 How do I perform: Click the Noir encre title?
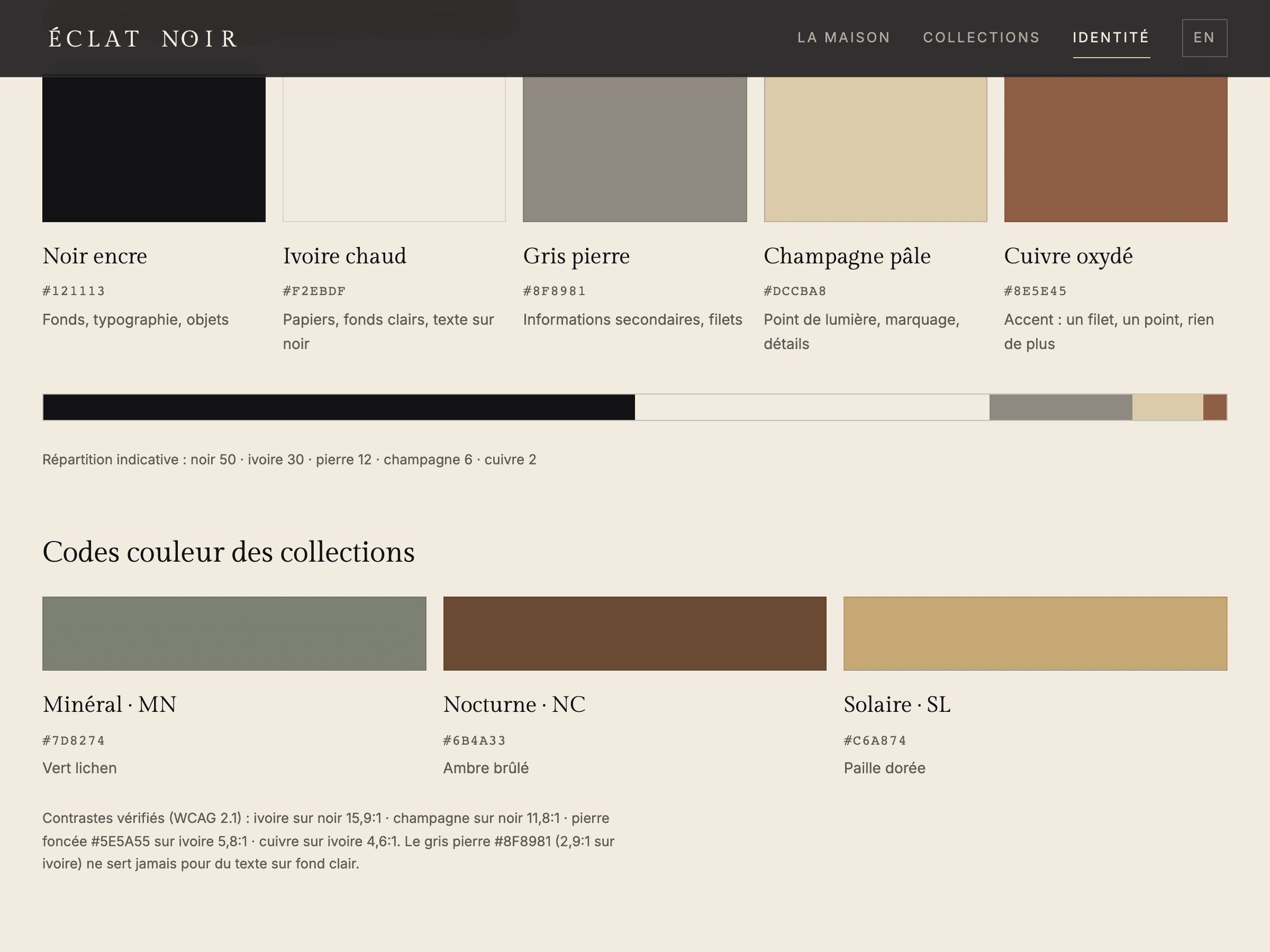click(95, 256)
